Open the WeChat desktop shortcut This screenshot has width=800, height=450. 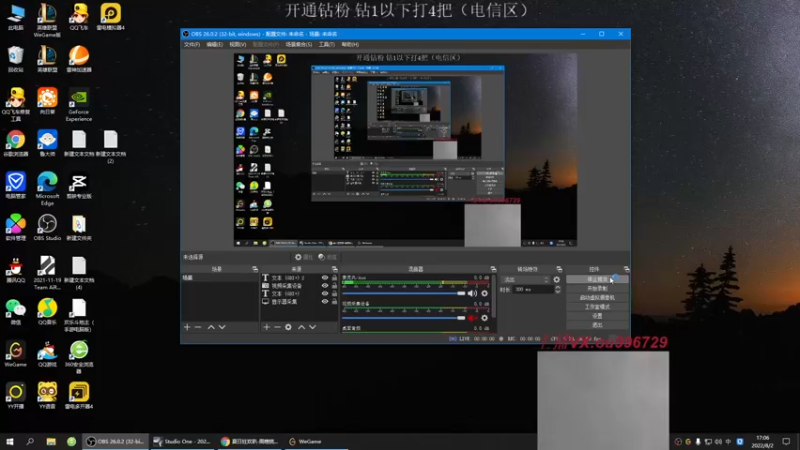(15, 312)
